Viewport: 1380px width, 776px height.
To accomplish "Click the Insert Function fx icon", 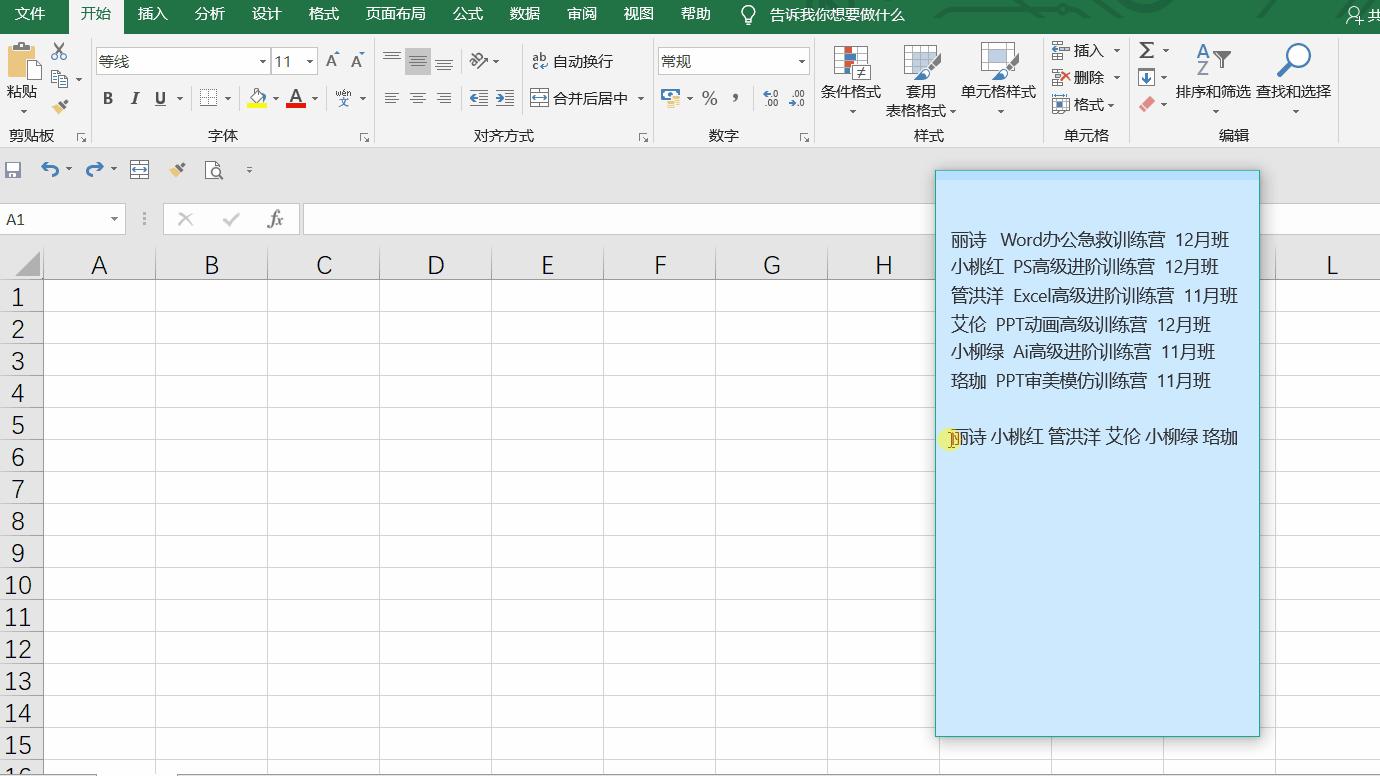I will pos(276,219).
